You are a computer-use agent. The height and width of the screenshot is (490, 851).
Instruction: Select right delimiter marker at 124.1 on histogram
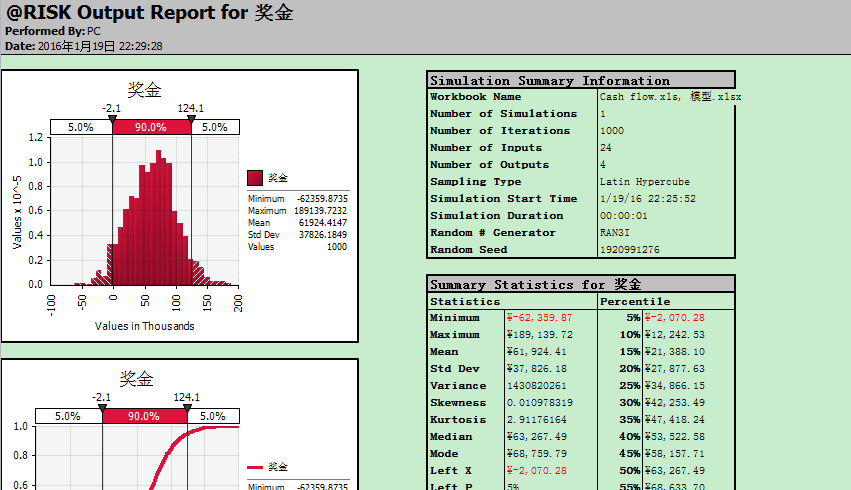click(x=191, y=118)
